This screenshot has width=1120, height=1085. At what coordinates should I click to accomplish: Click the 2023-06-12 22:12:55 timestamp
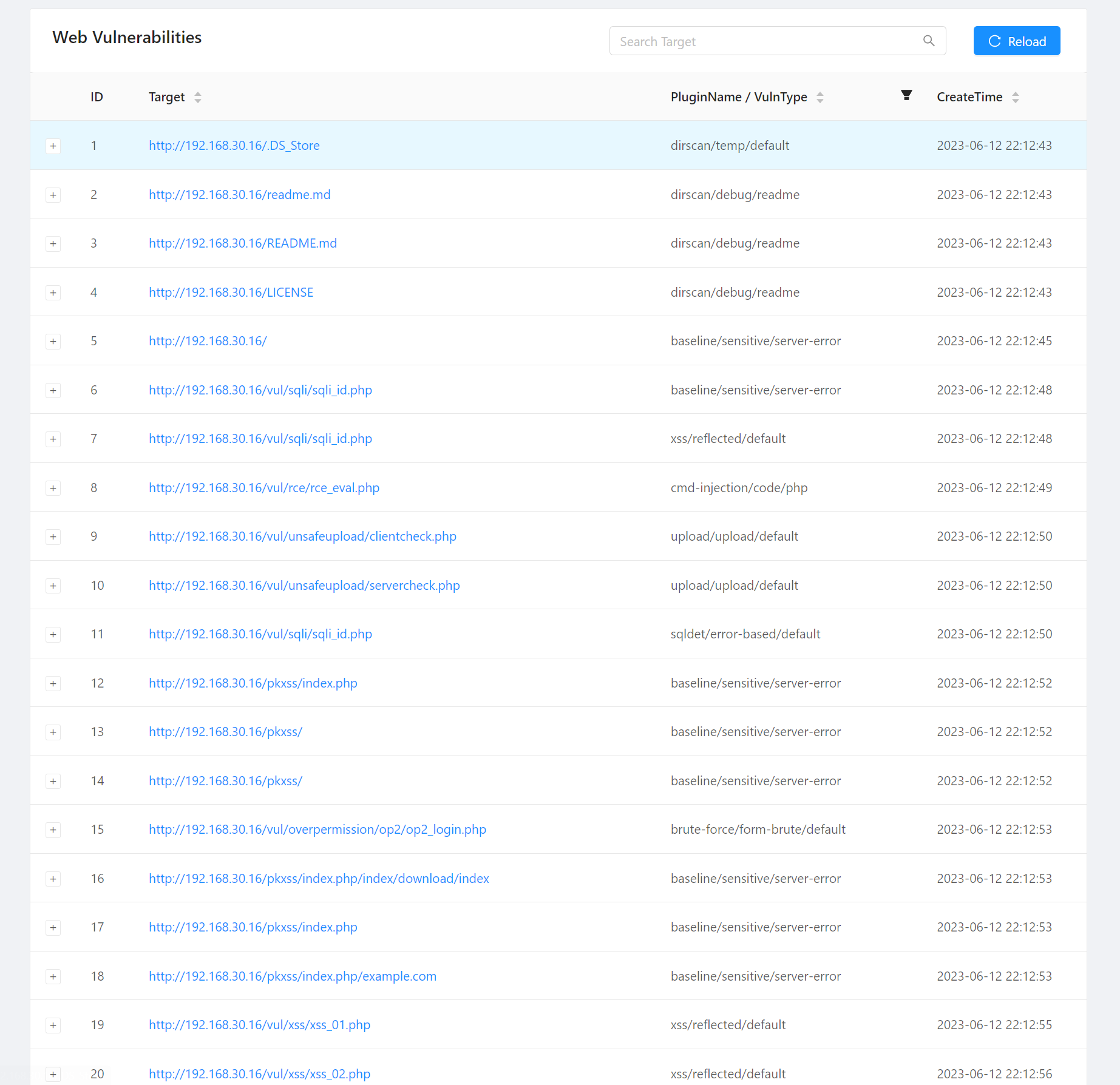coord(994,1025)
